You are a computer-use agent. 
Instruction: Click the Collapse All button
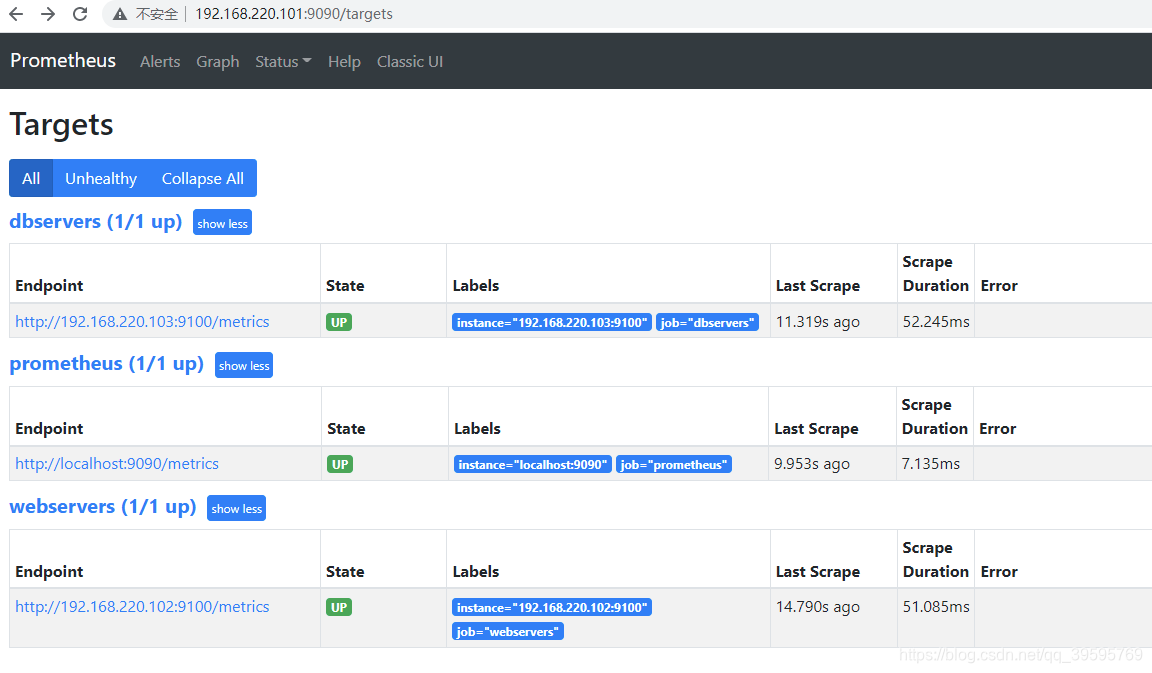click(x=203, y=178)
